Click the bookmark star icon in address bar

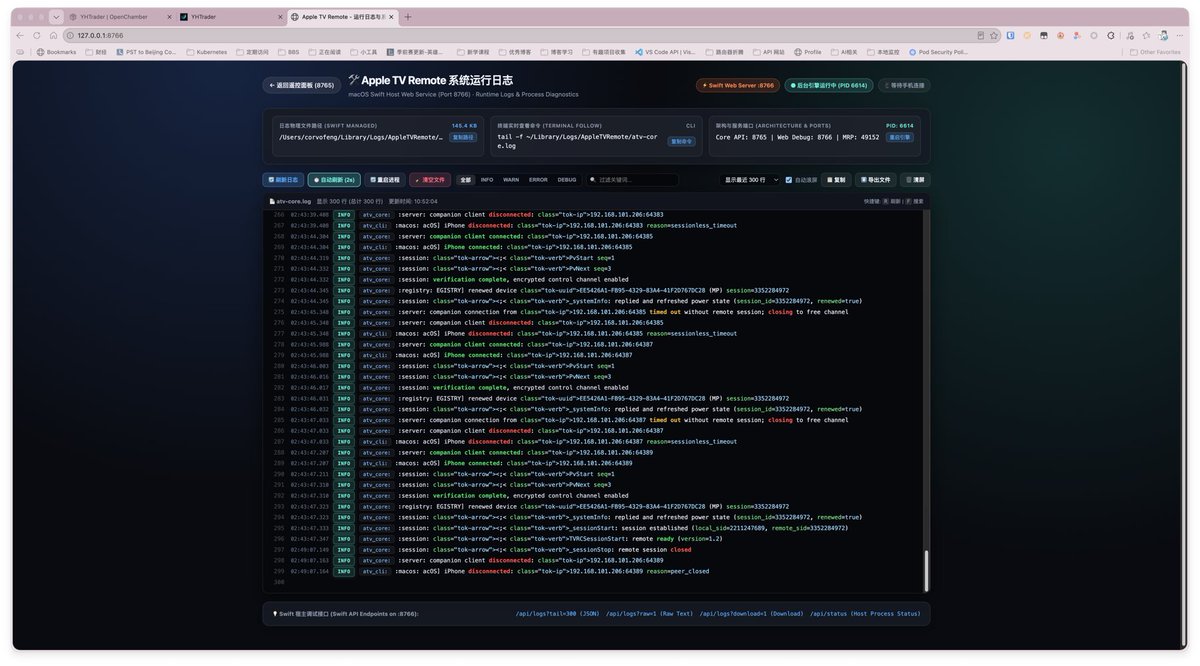coord(994,35)
